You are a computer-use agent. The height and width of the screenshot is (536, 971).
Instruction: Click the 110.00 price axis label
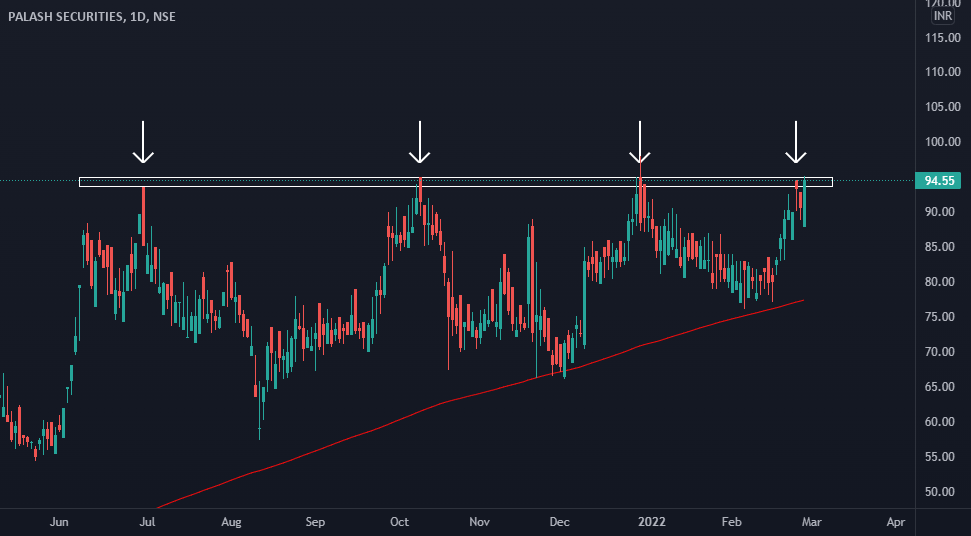pyautogui.click(x=943, y=72)
